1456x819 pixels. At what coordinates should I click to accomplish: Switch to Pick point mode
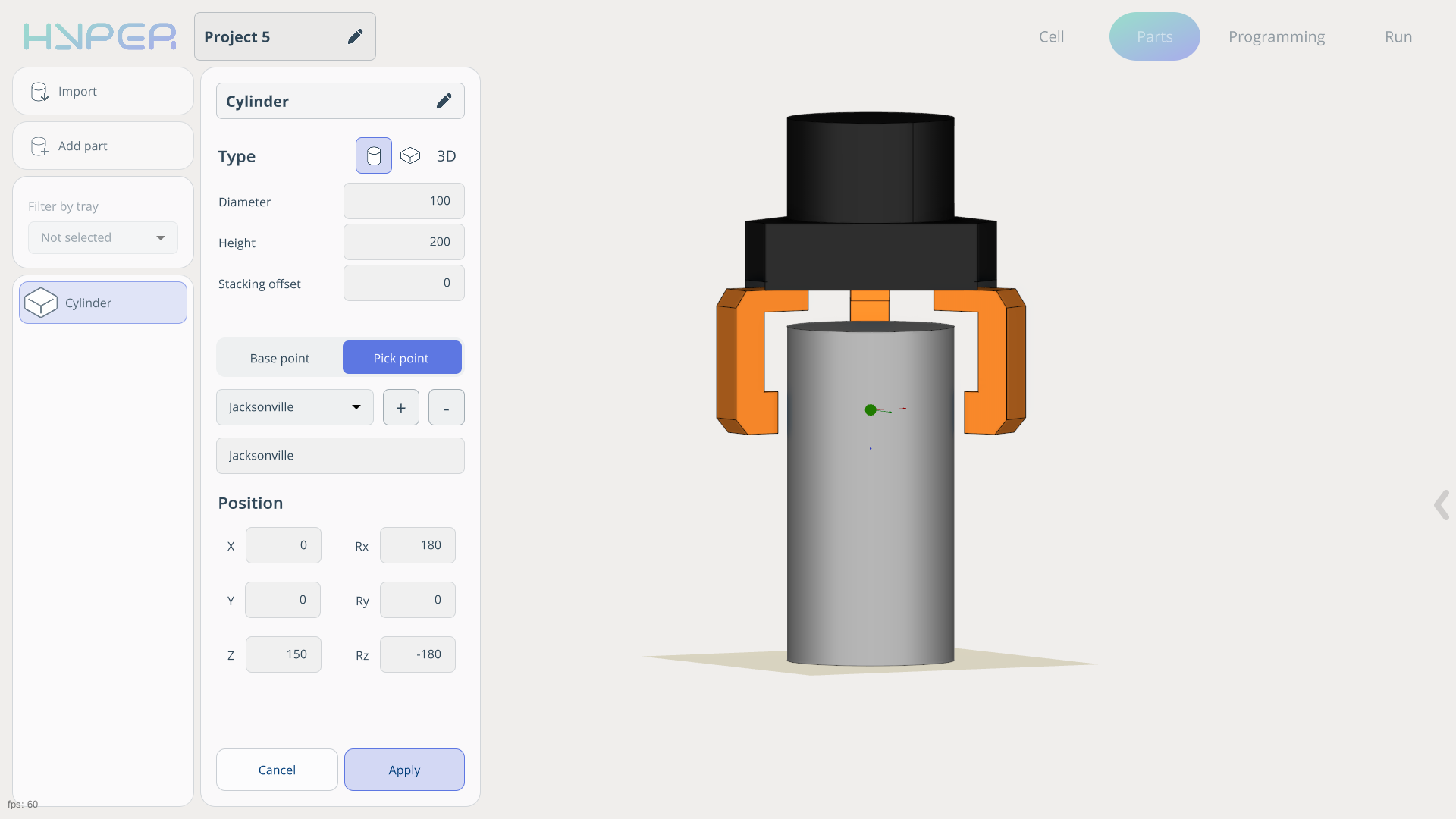pyautogui.click(x=401, y=358)
